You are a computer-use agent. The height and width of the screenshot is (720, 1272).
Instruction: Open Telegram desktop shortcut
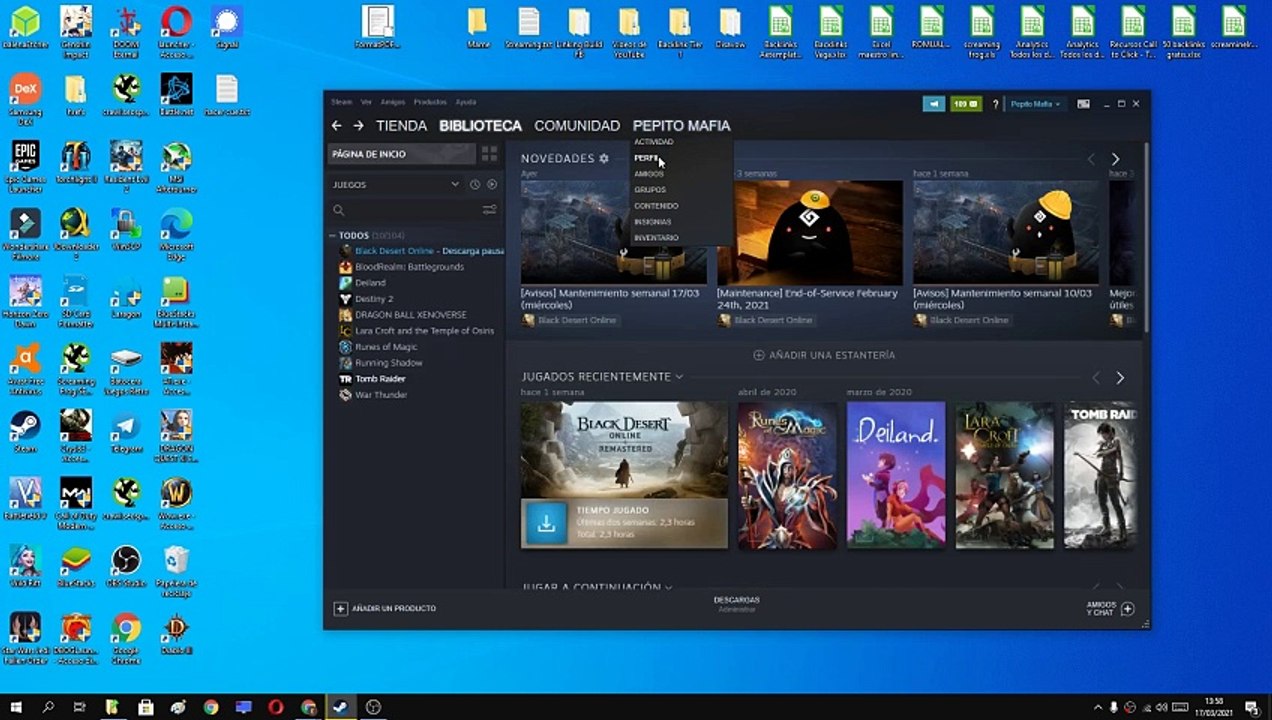(x=126, y=432)
